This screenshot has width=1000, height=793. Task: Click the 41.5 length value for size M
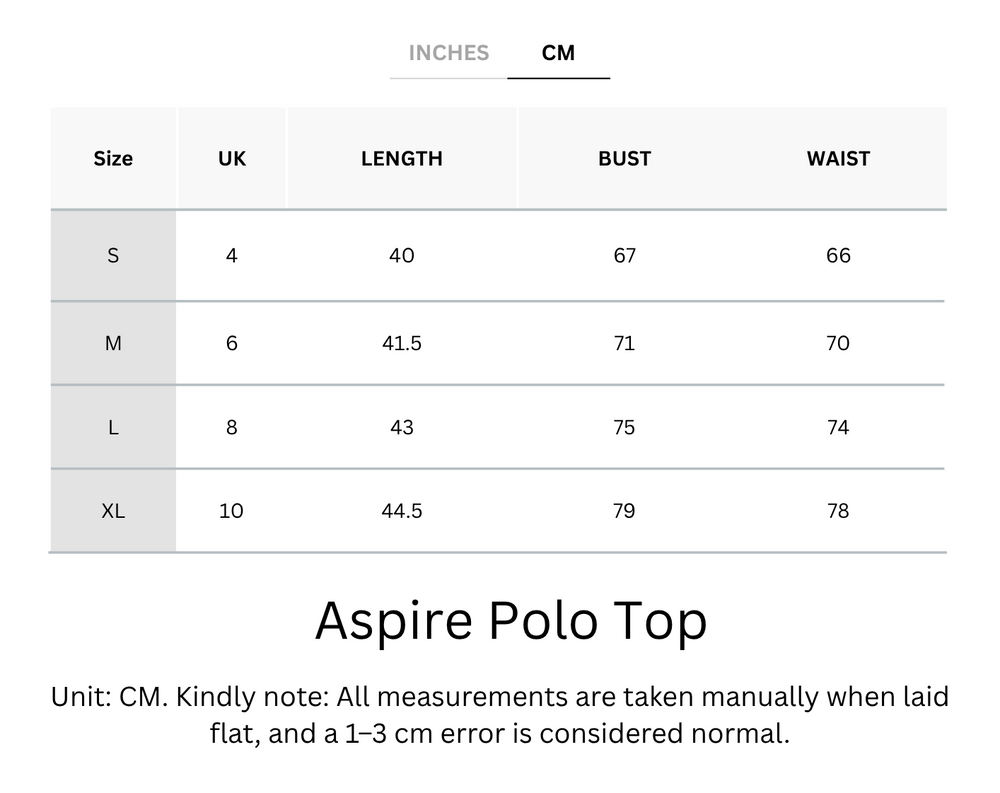pos(402,343)
